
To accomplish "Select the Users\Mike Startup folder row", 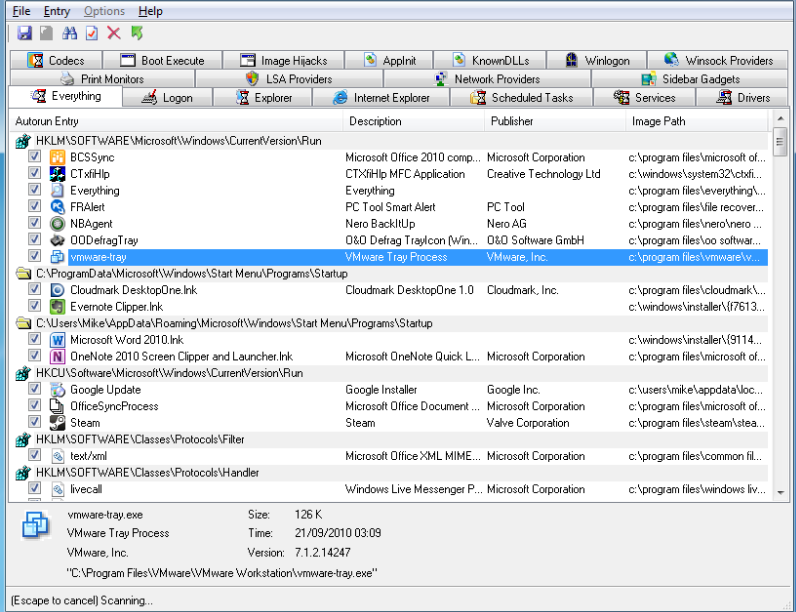I will tap(389, 323).
